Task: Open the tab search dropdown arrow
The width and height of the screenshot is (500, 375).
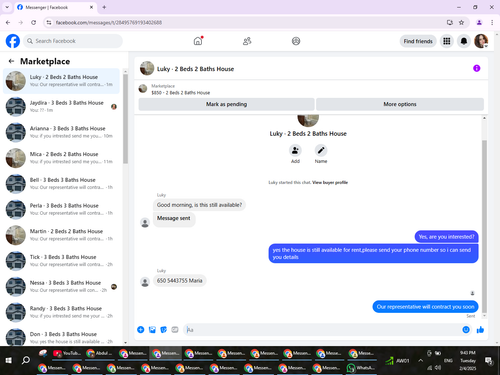Action: (7, 7)
